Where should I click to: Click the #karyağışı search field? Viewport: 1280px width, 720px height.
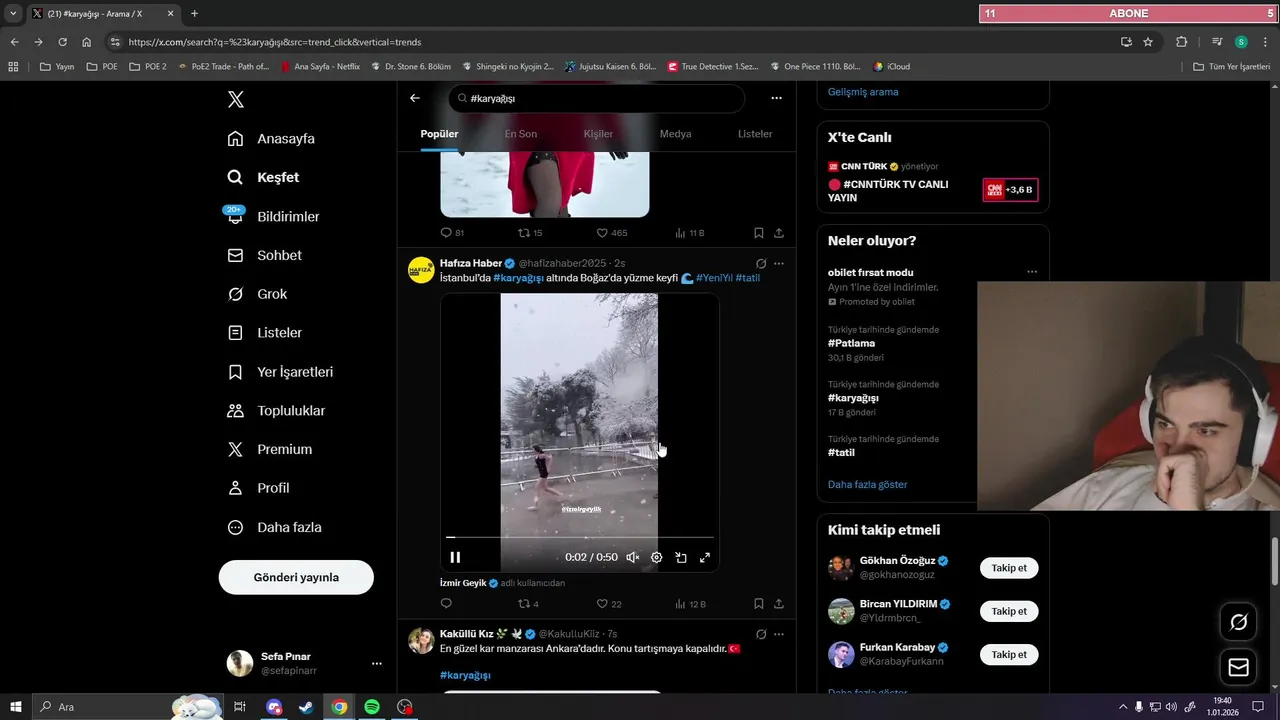596,98
